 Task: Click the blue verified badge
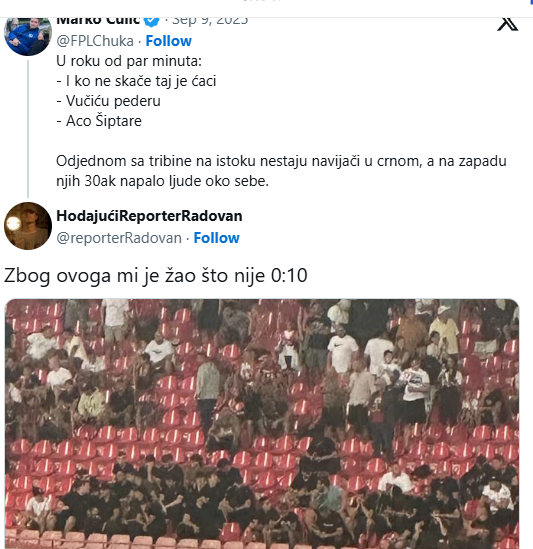pyautogui.click(x=152, y=21)
